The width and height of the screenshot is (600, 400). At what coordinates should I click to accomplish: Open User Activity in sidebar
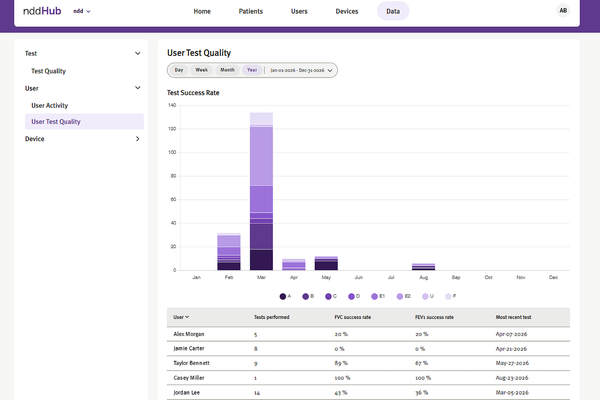pos(49,105)
